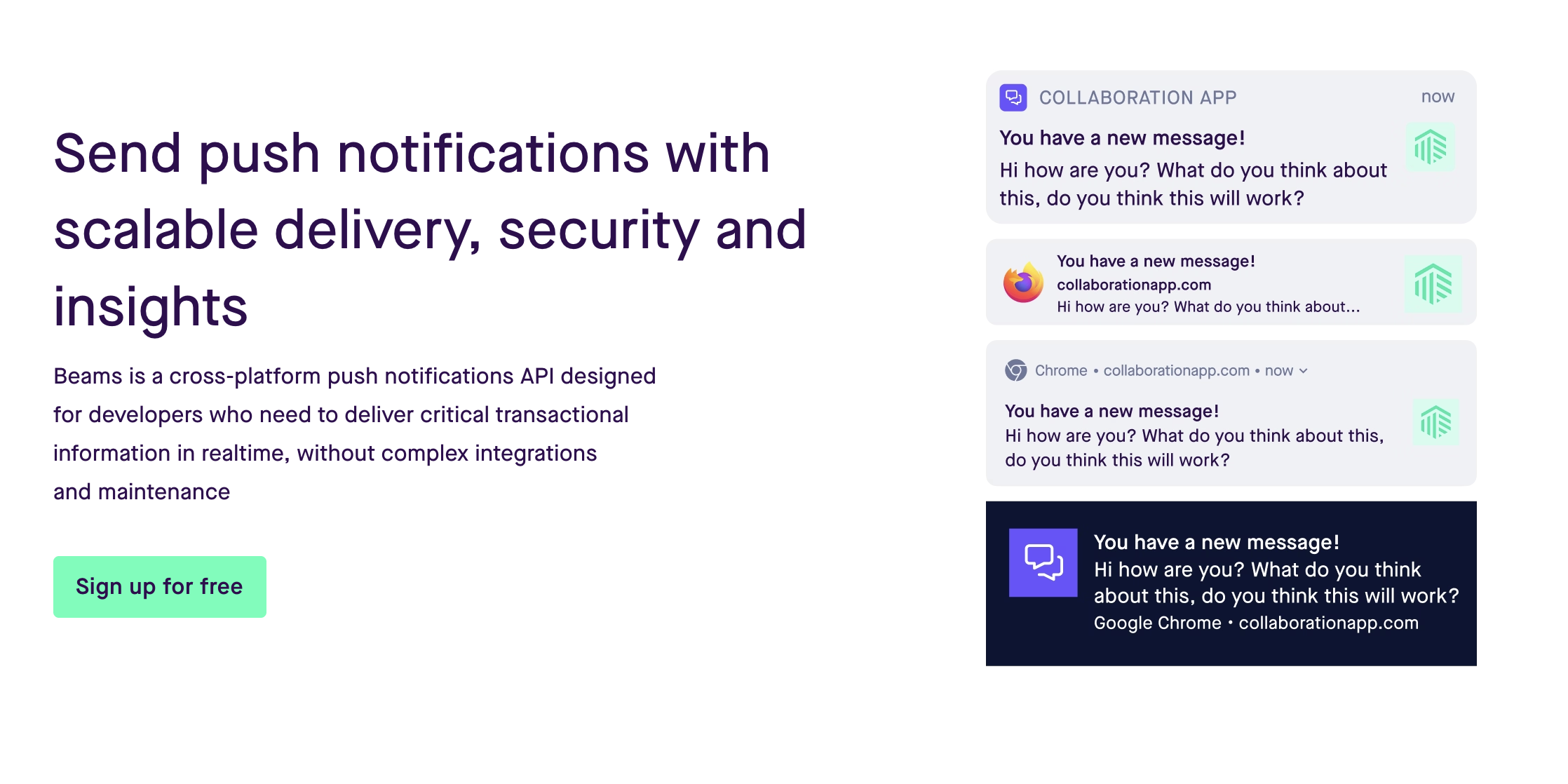Viewport: 1568px width, 784px height.
Task: Click the COLLABORATION APP header label
Action: 1137,97
